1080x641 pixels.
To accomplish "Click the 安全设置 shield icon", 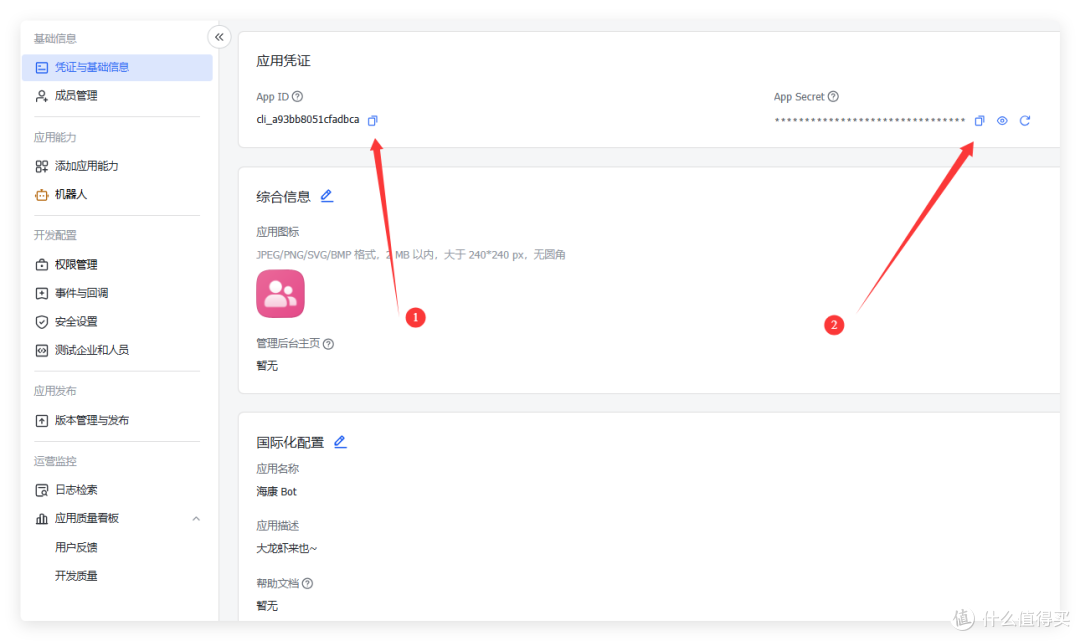I will pyautogui.click(x=41, y=322).
